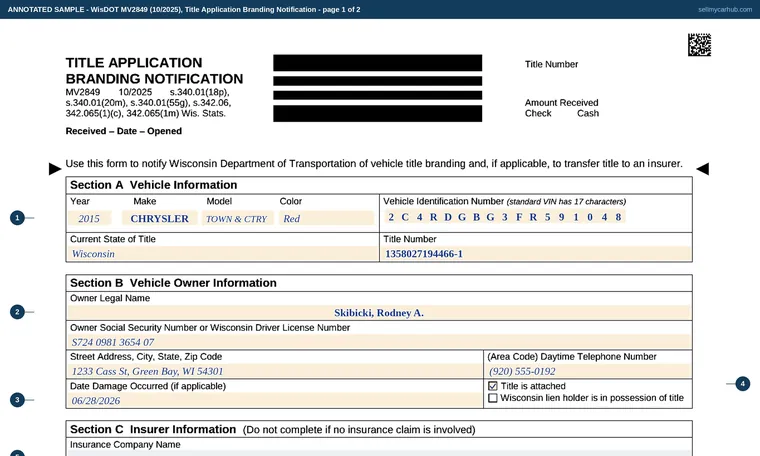Click the VIN field starting 2C4RDGBG
760x456 pixels.
point(505,217)
